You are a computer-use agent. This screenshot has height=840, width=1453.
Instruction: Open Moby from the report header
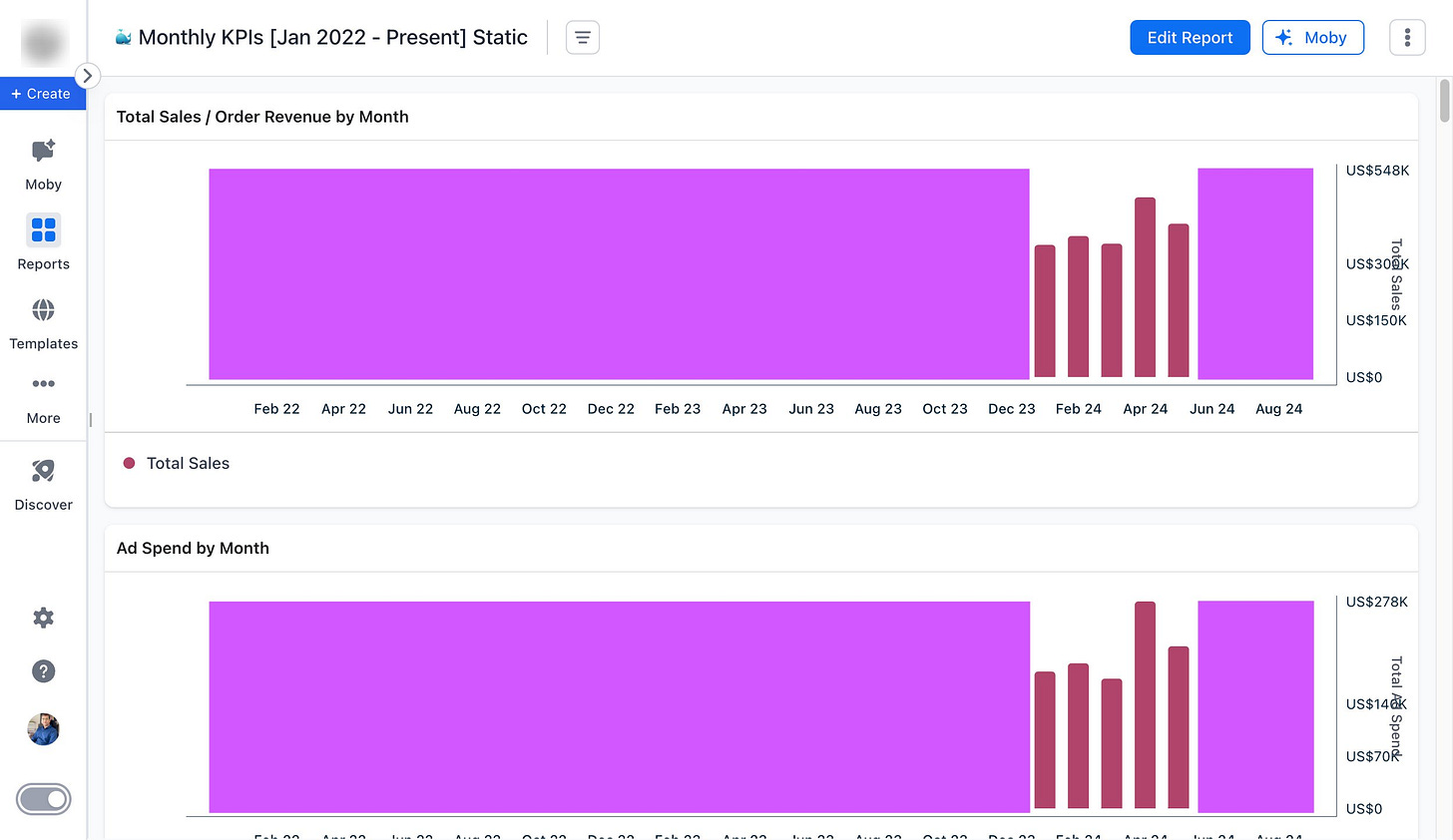(1312, 38)
